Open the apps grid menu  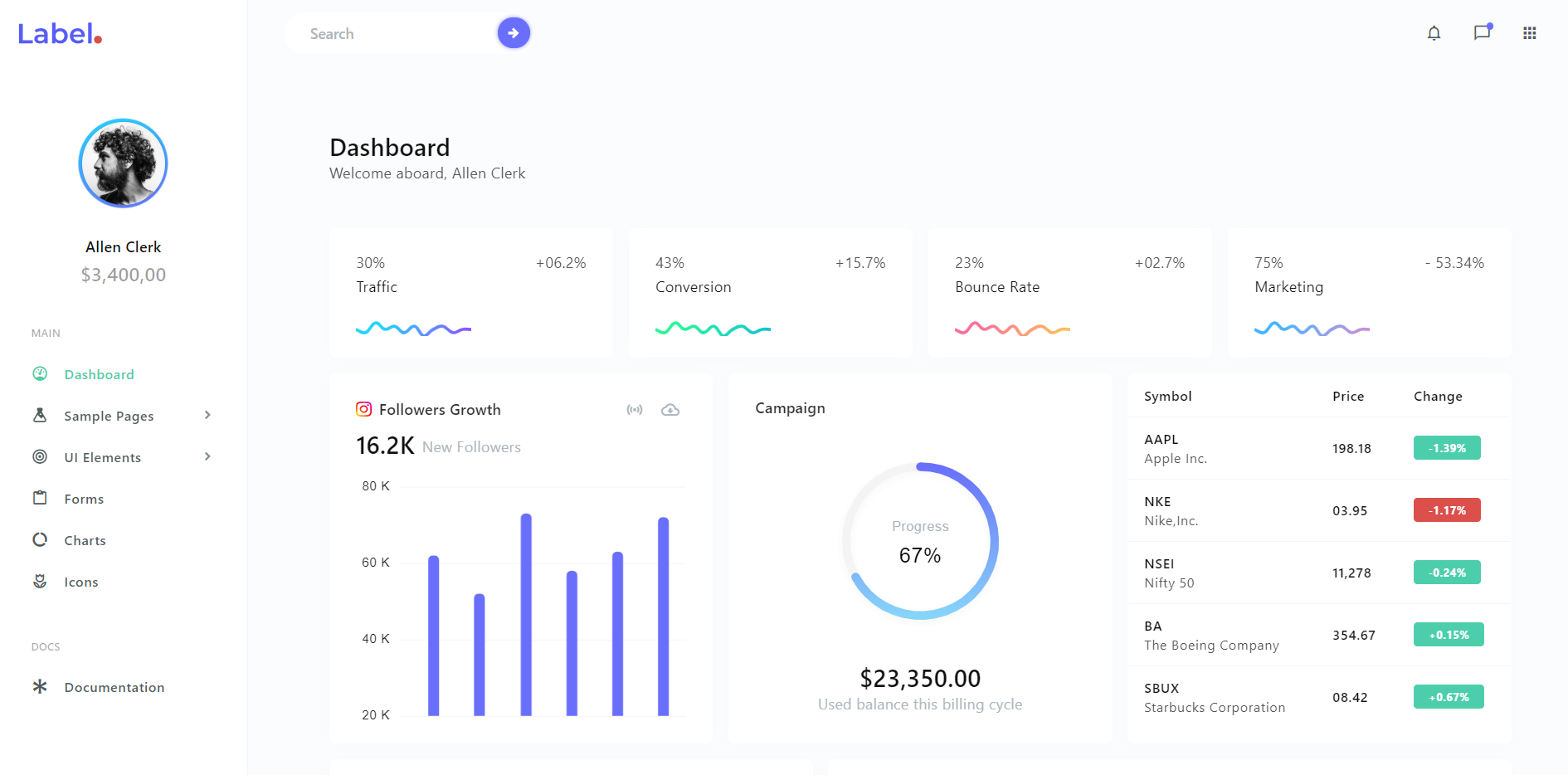click(1529, 32)
